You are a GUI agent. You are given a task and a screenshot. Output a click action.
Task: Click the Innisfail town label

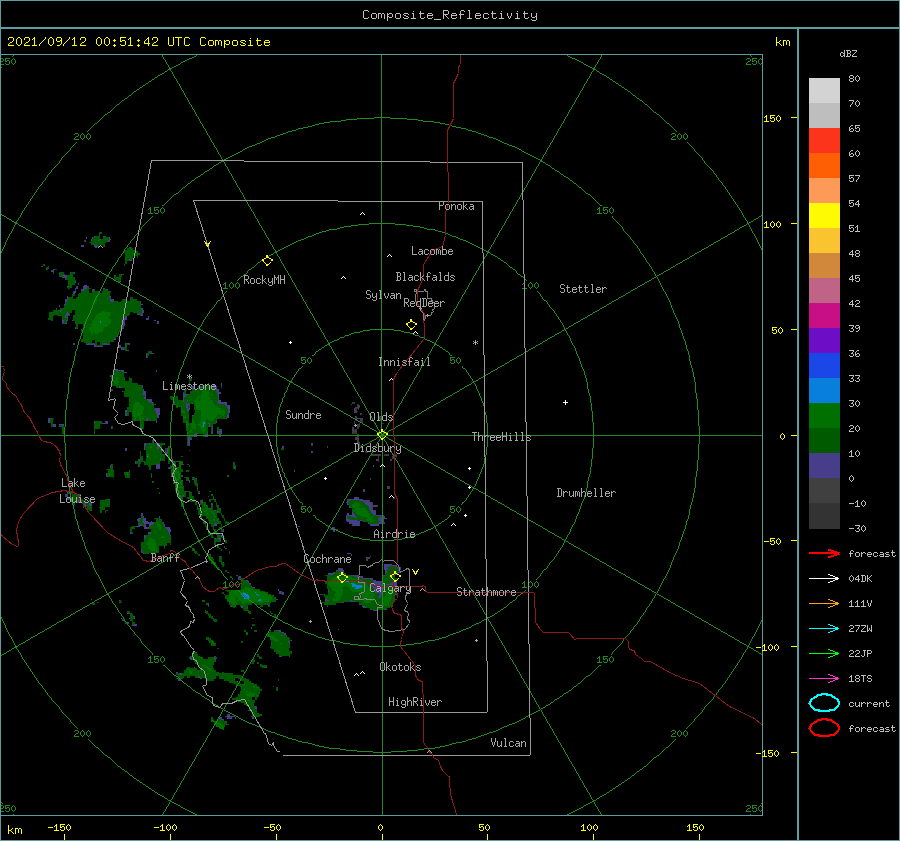404,362
